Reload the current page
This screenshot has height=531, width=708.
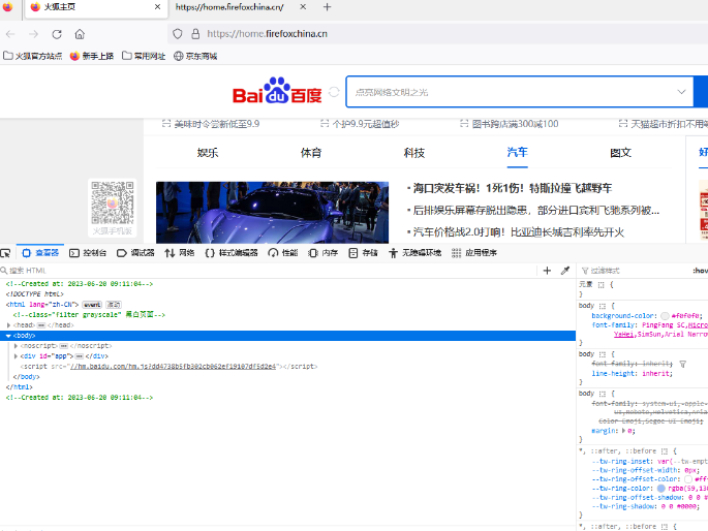(56, 34)
